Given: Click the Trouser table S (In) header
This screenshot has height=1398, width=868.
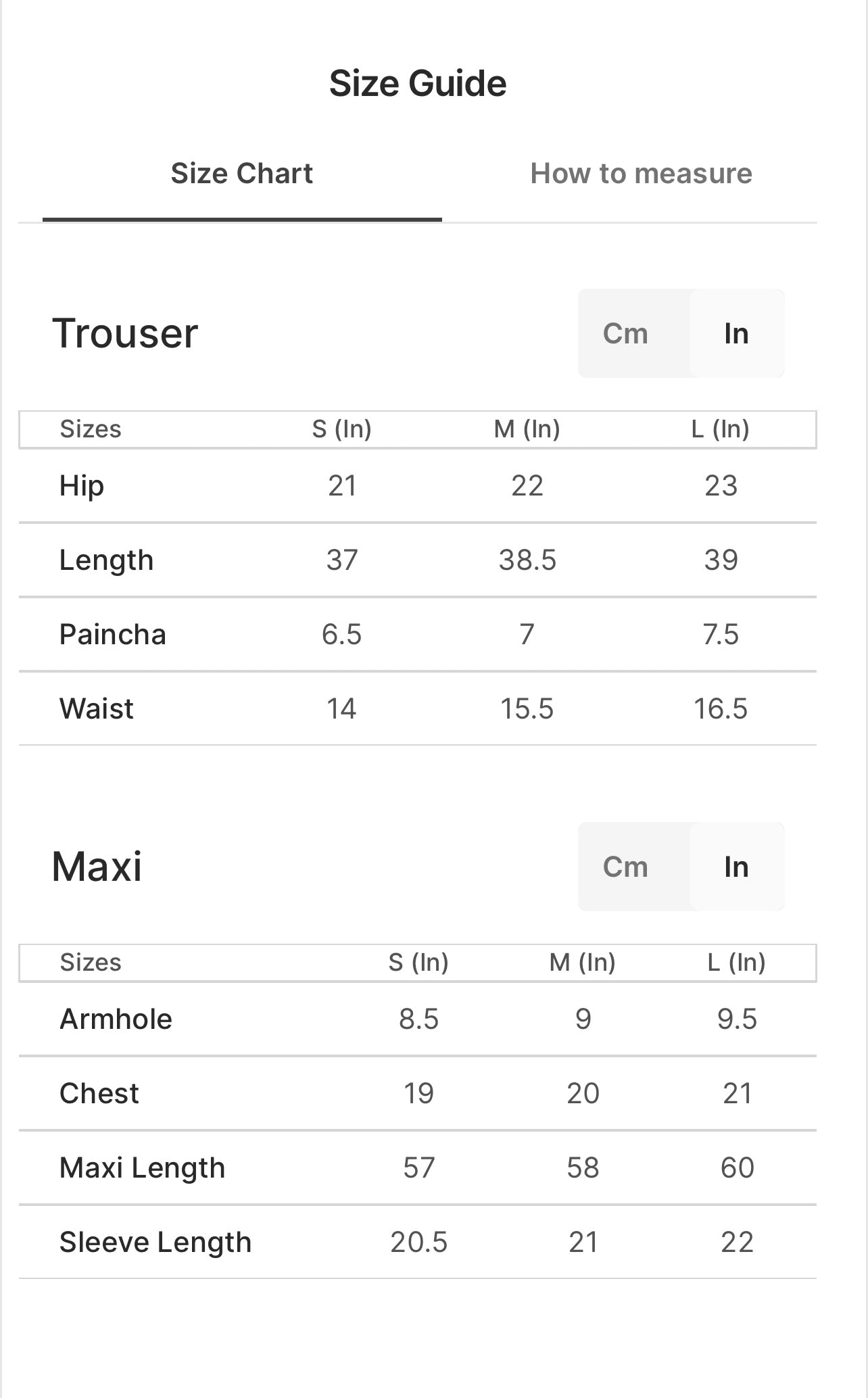Looking at the screenshot, I should point(342,429).
